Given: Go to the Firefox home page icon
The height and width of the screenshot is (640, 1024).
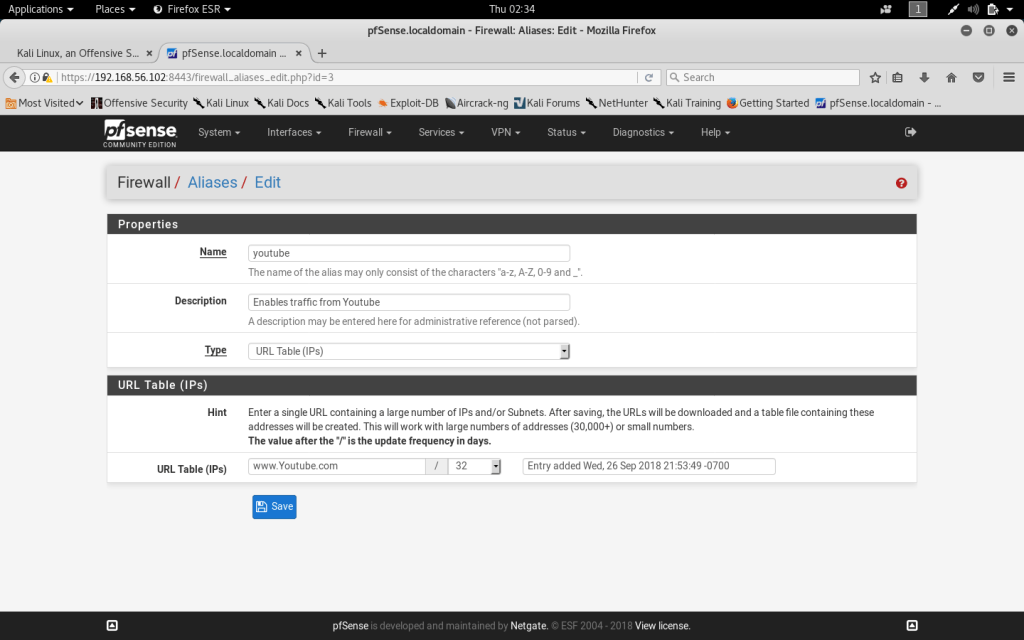Looking at the screenshot, I should [x=951, y=77].
